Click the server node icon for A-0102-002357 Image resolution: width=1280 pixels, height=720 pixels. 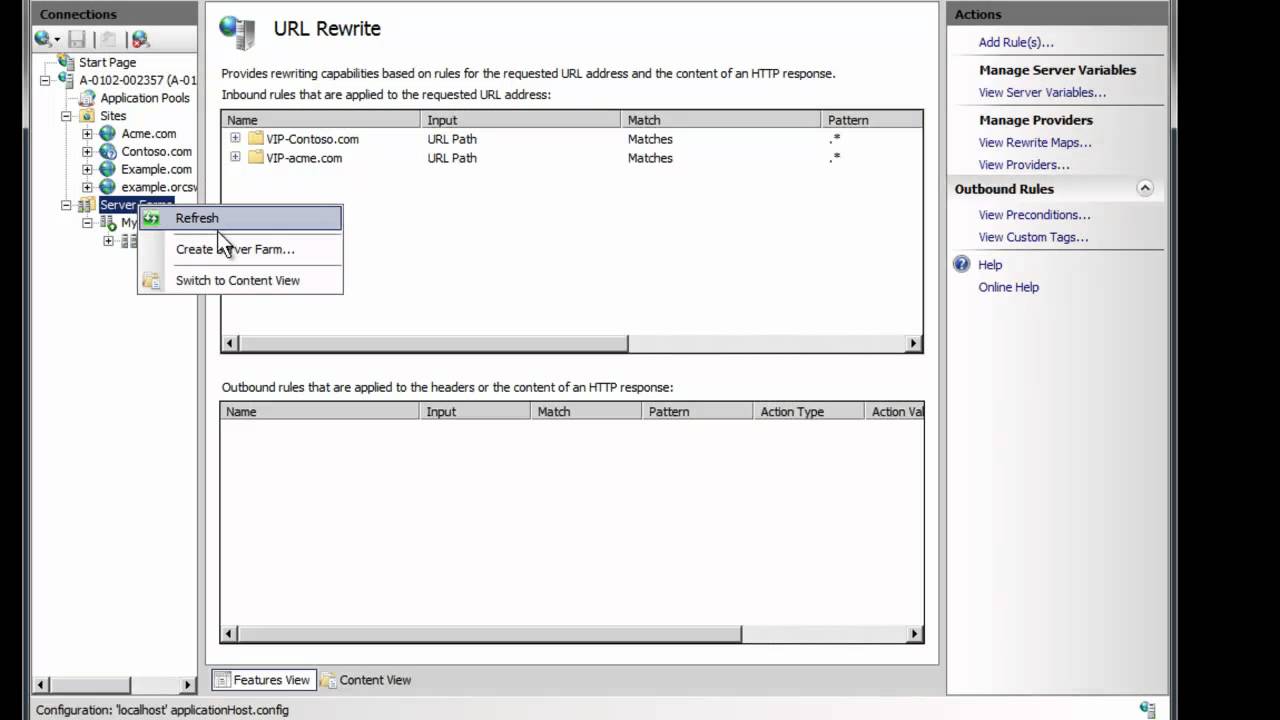66,80
